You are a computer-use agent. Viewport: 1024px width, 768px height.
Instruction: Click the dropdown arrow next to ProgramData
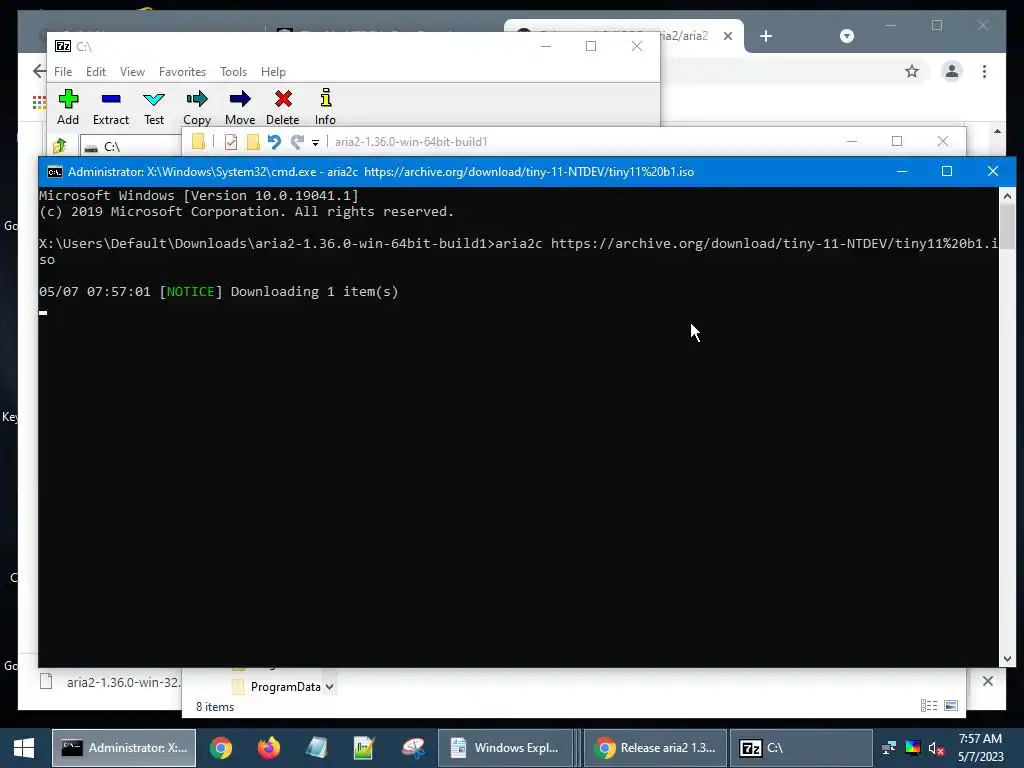click(x=330, y=686)
